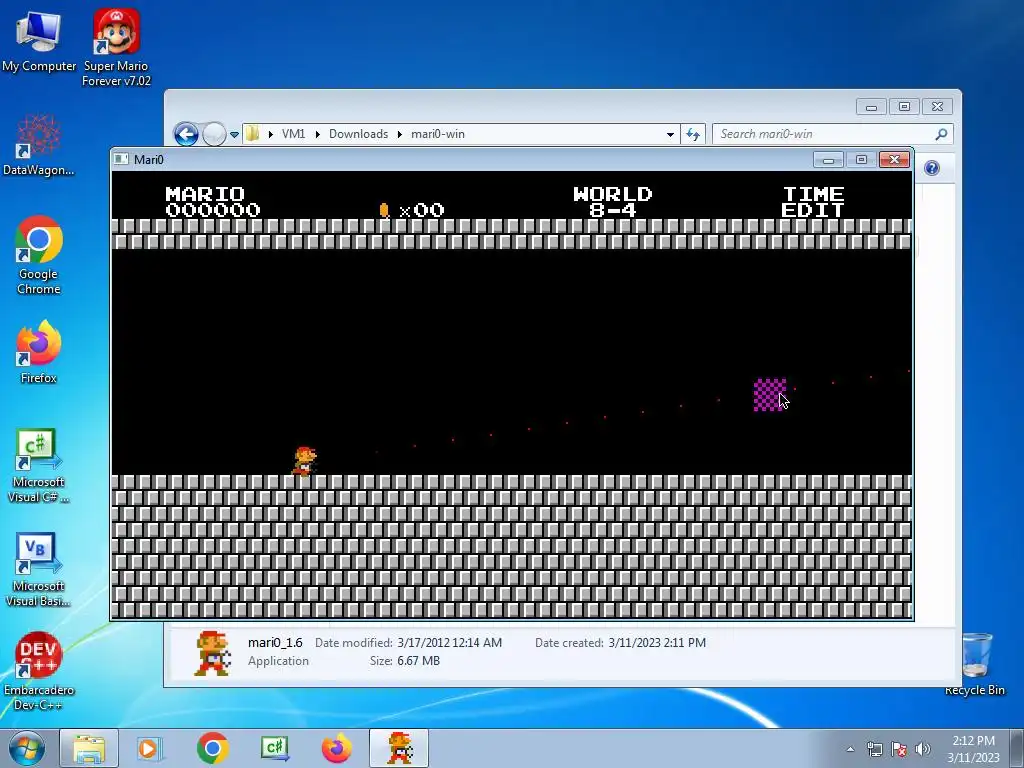This screenshot has height=768, width=1024.
Task: Click the folder icon in address bar
Action: click(x=253, y=134)
